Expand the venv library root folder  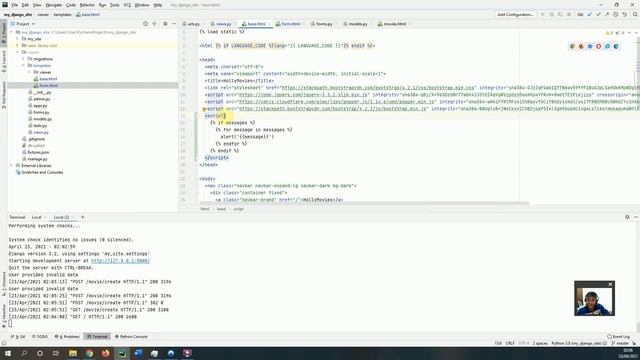tap(17, 45)
